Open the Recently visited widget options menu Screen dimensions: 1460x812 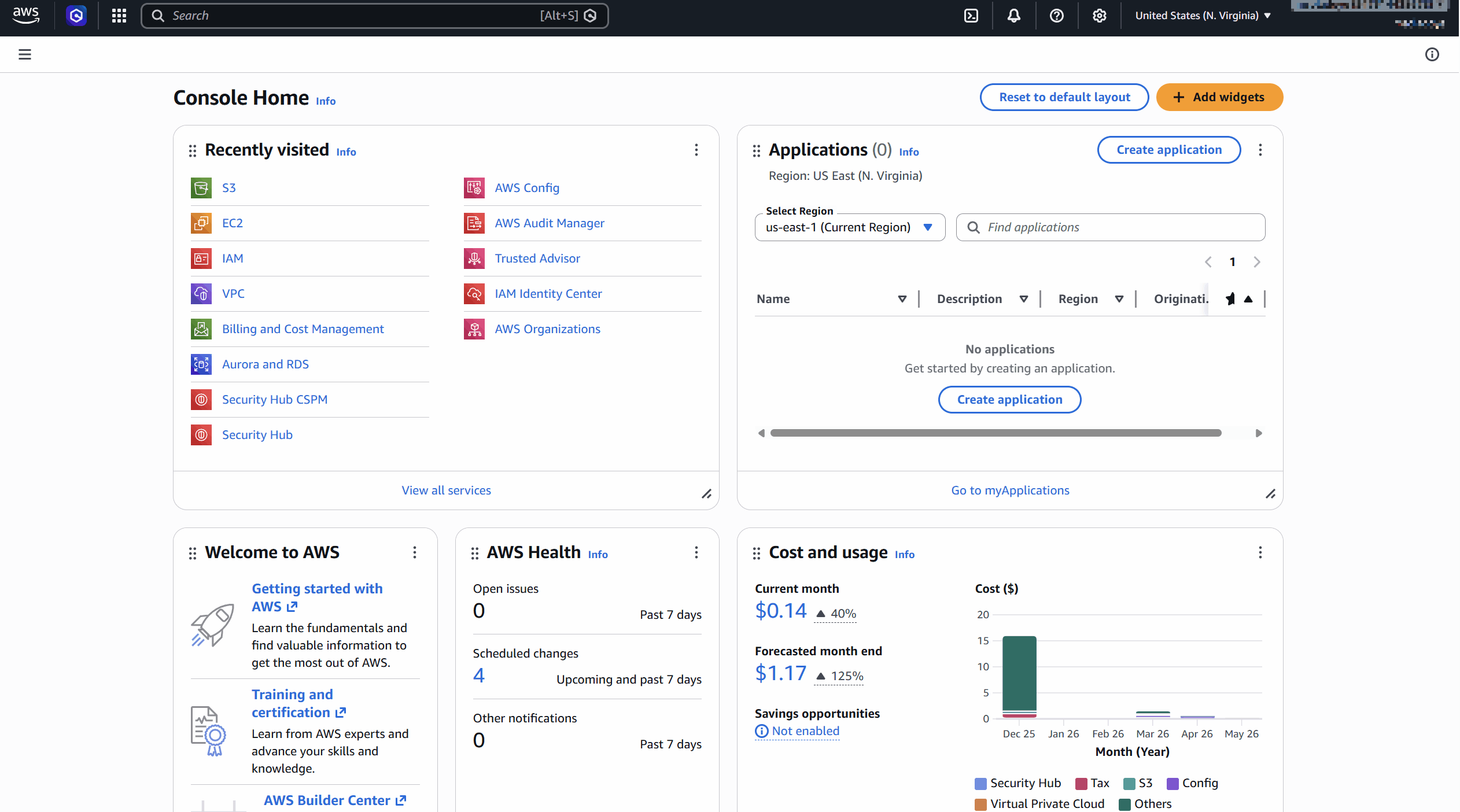tap(696, 150)
